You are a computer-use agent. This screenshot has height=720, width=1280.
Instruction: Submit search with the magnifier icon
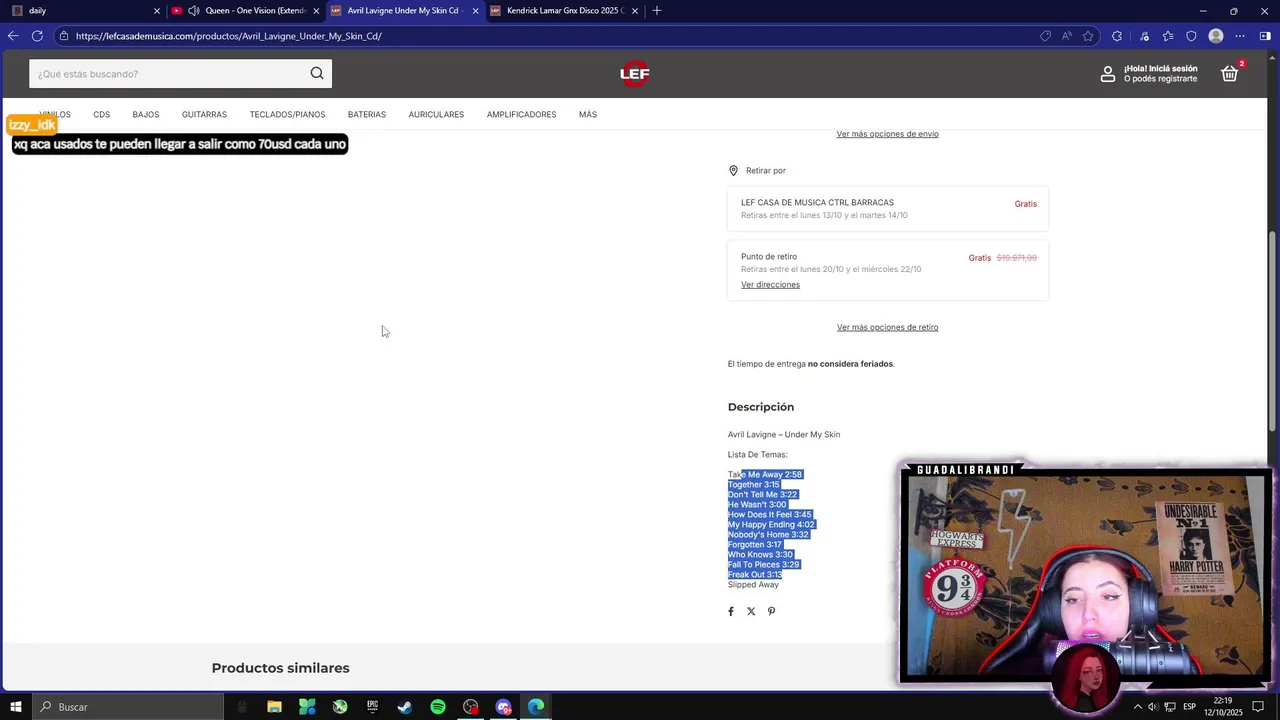[x=317, y=73]
